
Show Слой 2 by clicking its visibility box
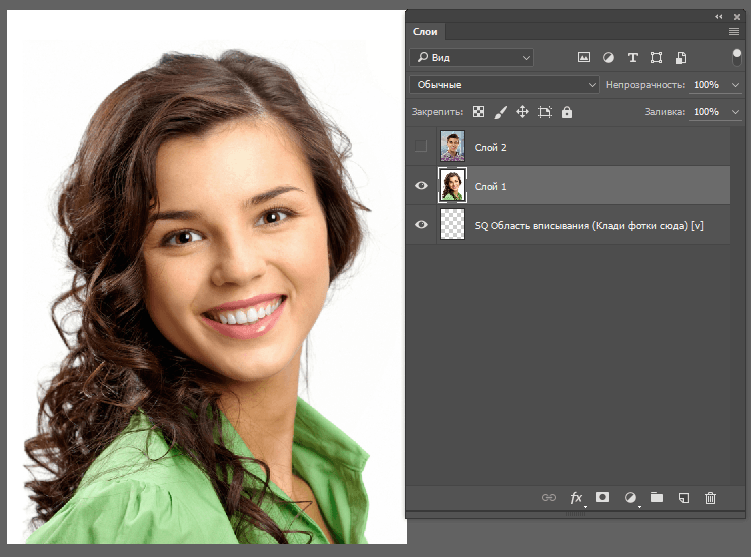(x=421, y=146)
